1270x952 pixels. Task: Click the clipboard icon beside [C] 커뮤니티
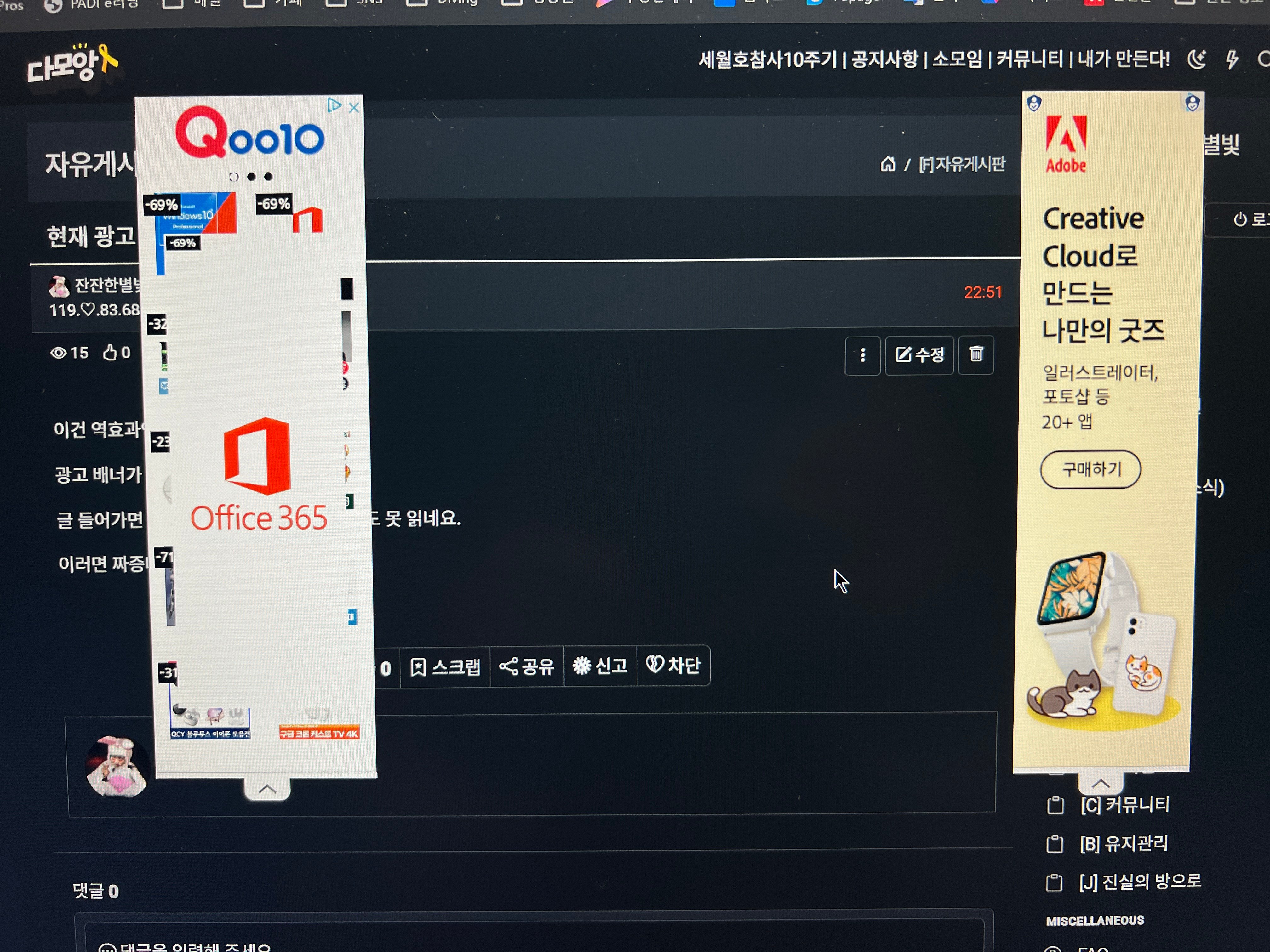pos(1055,805)
